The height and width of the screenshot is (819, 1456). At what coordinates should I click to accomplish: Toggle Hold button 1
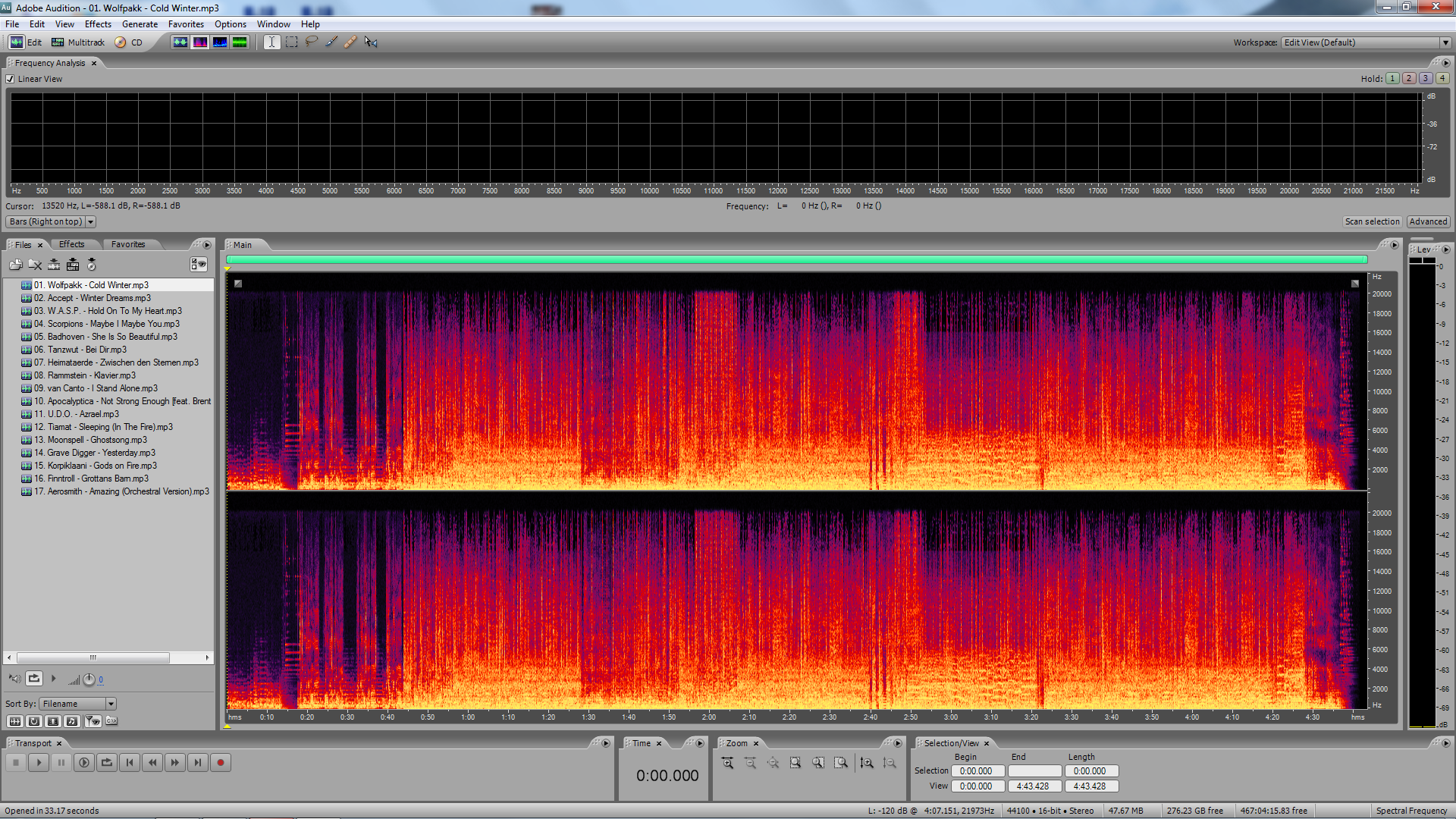coord(1392,78)
